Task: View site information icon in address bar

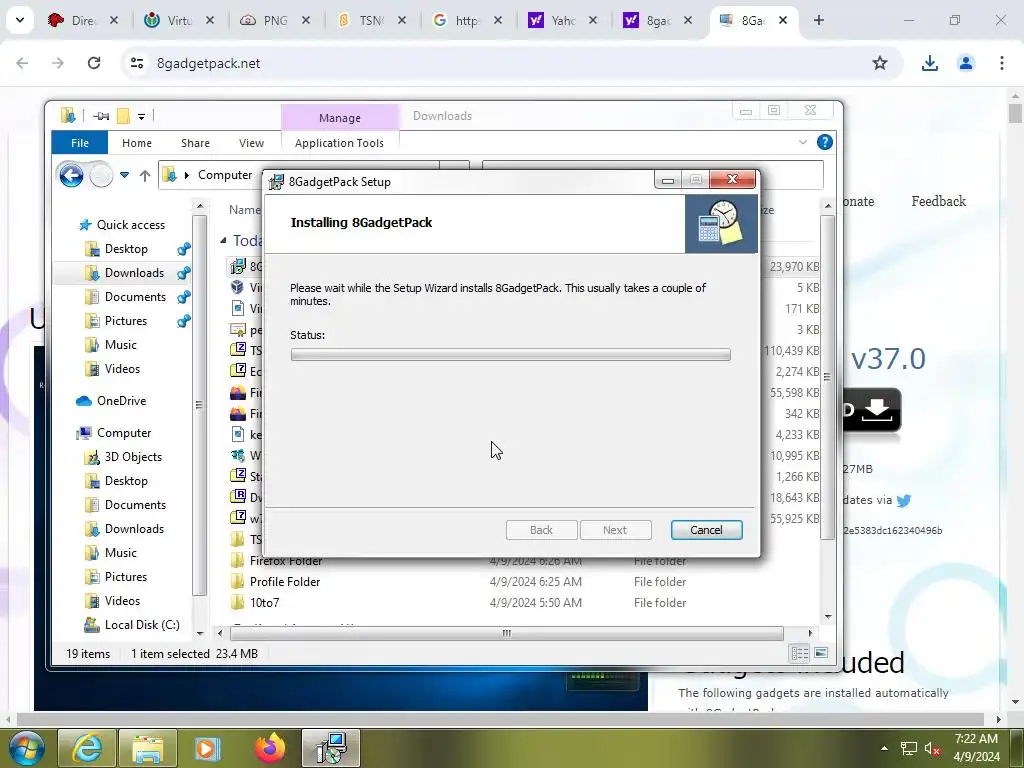Action: (x=136, y=63)
